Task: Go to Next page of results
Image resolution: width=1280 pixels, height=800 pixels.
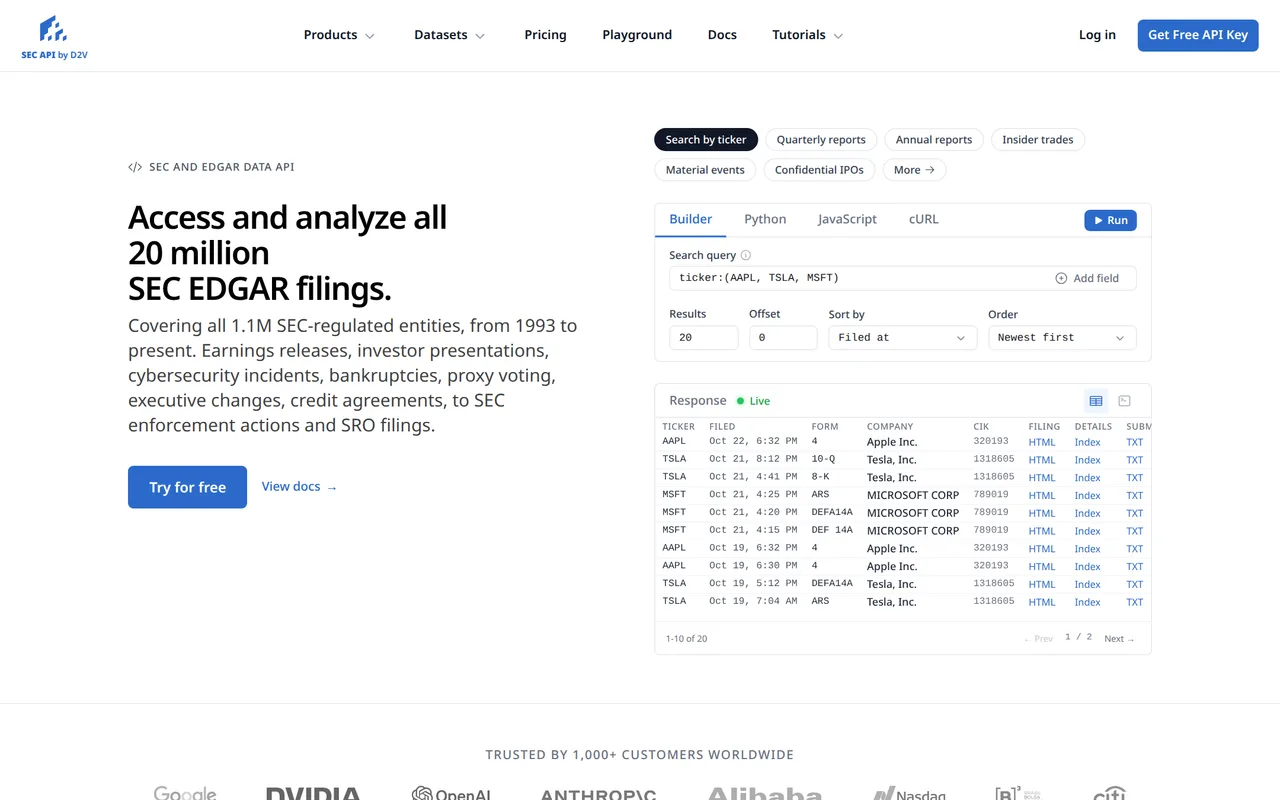Action: 1119,639
